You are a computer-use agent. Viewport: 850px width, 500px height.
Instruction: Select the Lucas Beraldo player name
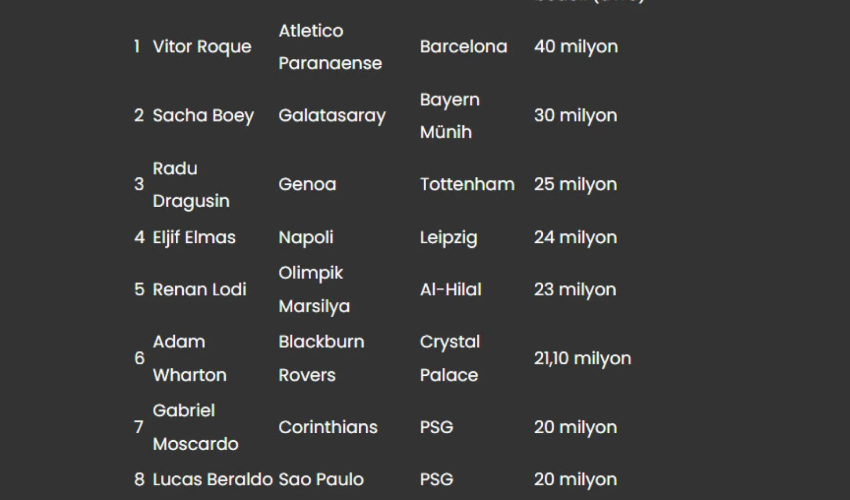(x=212, y=480)
